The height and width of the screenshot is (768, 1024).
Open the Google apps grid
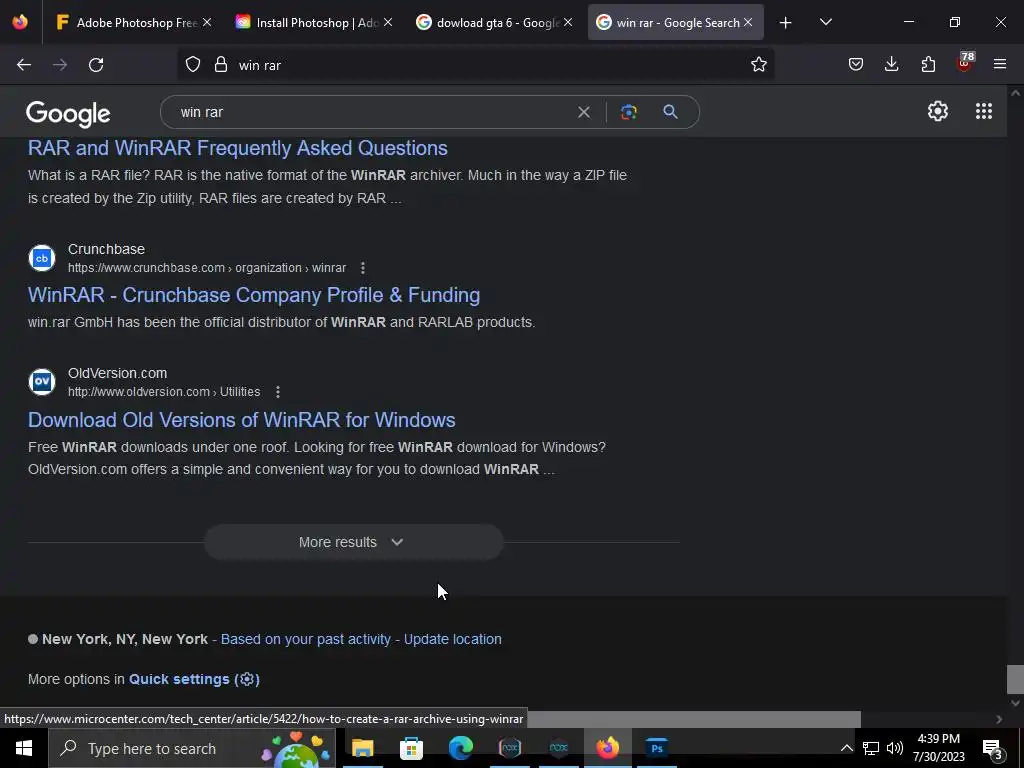[984, 111]
